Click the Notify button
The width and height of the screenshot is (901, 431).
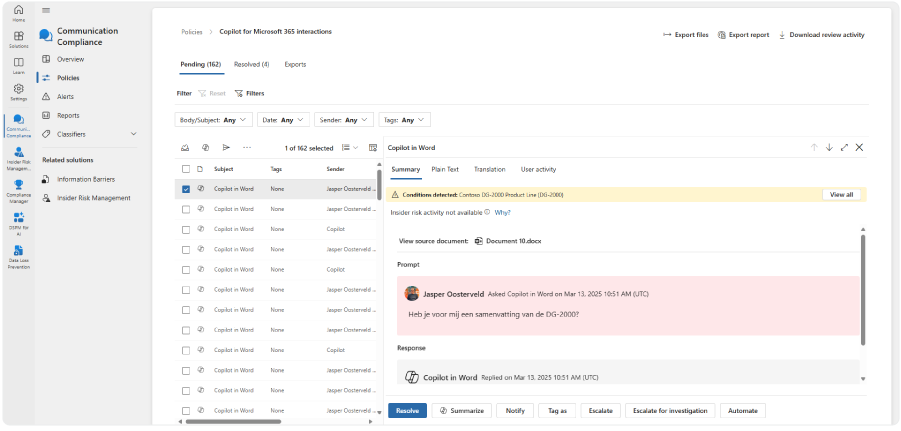coord(515,410)
